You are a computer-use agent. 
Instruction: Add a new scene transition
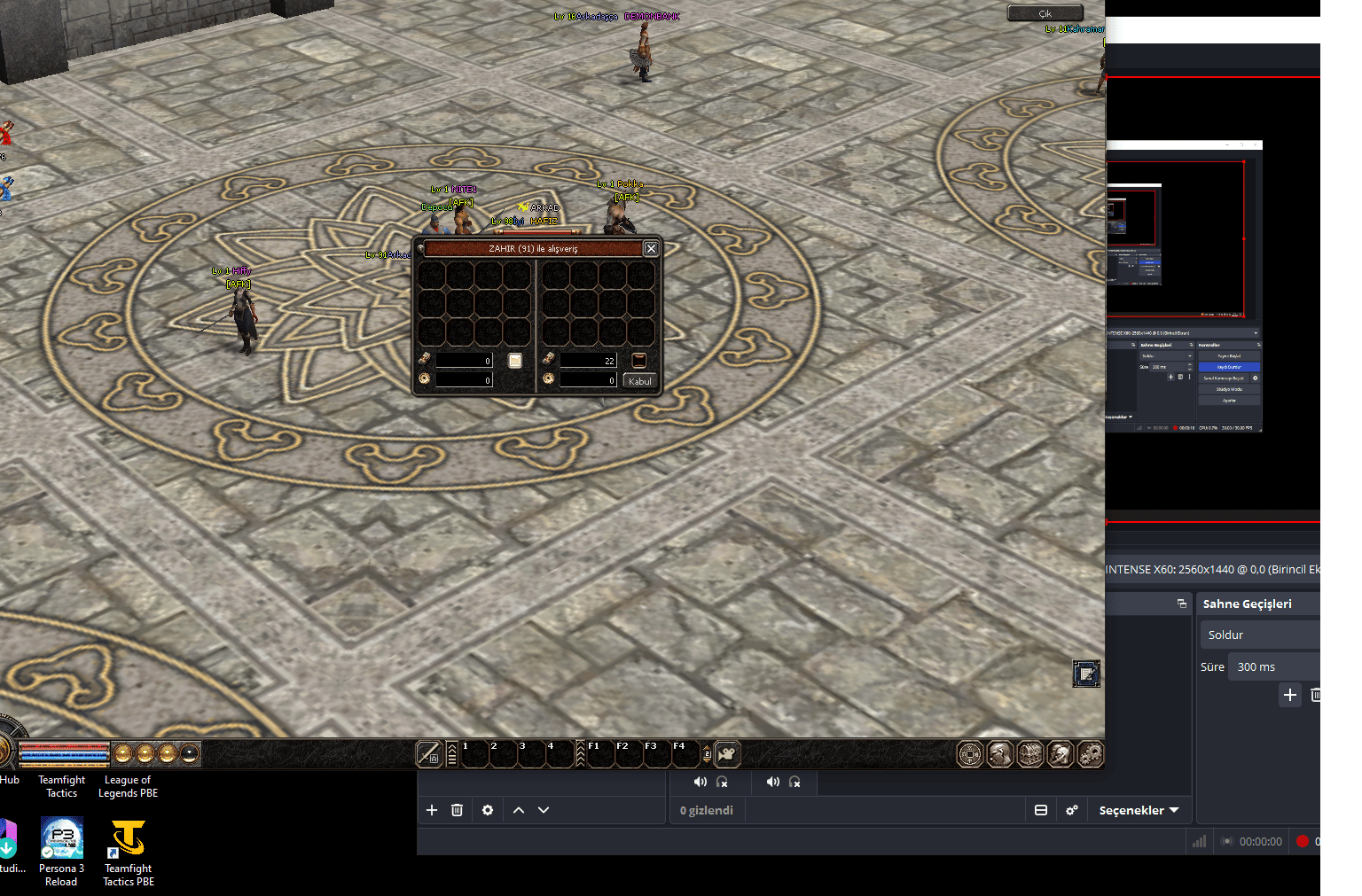1290,695
